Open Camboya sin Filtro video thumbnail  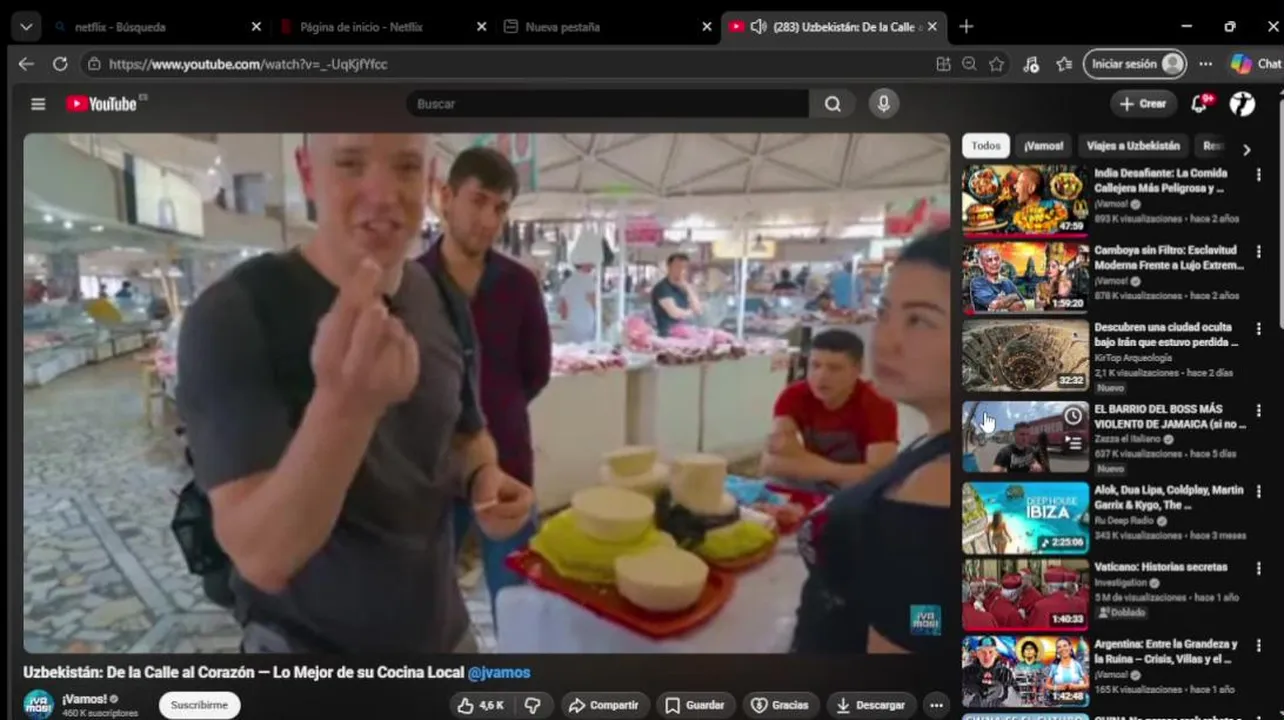1025,277
